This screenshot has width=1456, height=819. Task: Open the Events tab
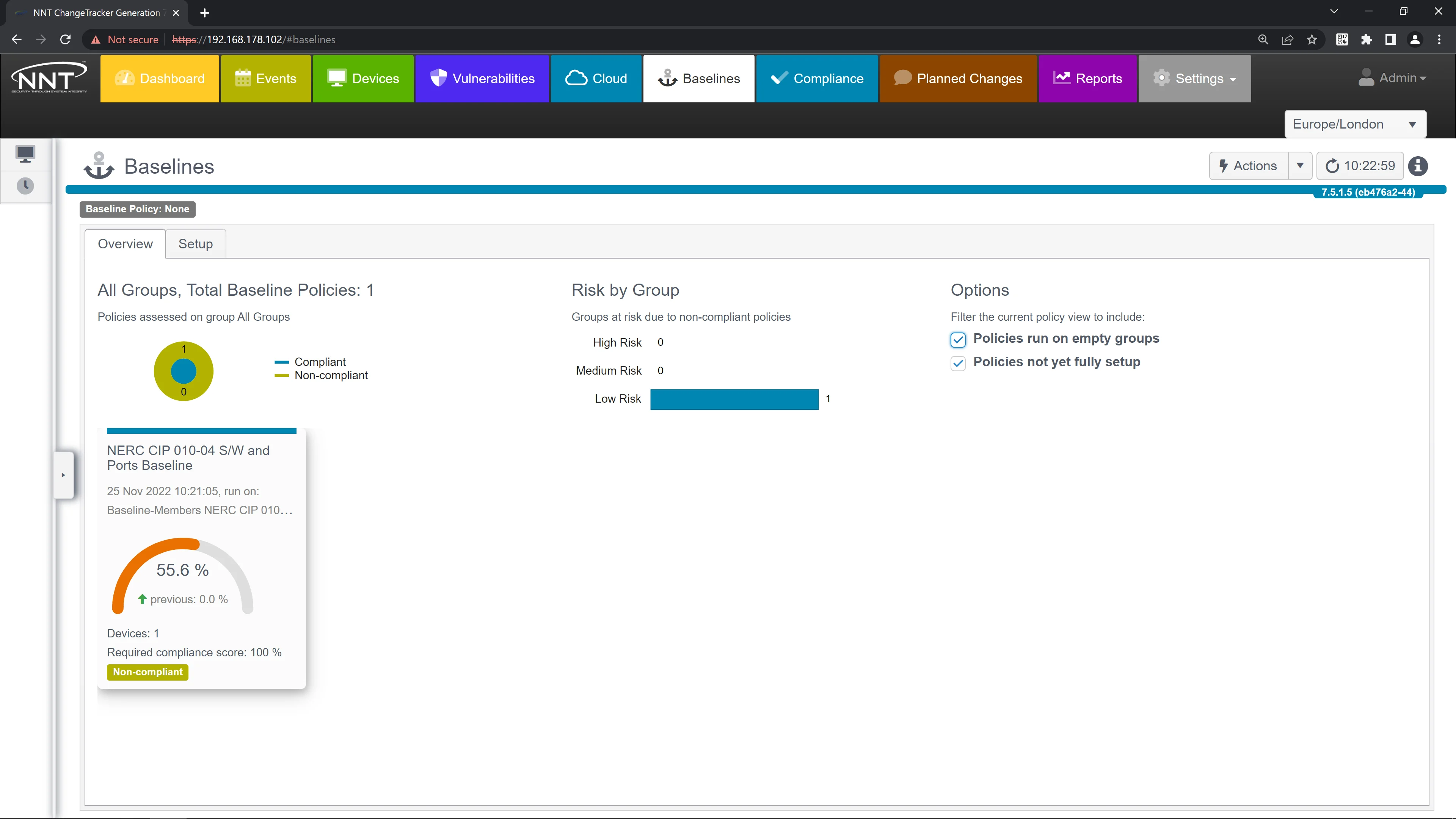click(266, 78)
